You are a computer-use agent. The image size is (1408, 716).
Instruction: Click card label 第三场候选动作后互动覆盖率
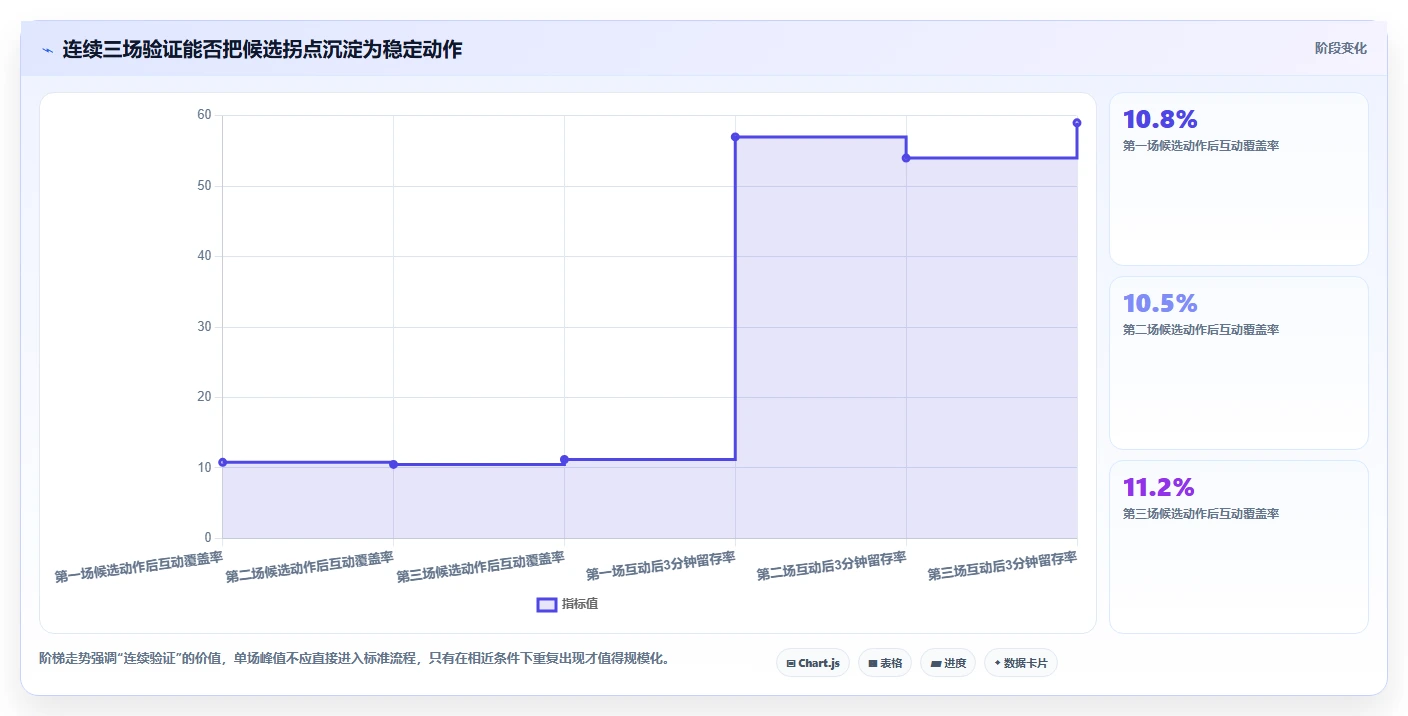1201,514
